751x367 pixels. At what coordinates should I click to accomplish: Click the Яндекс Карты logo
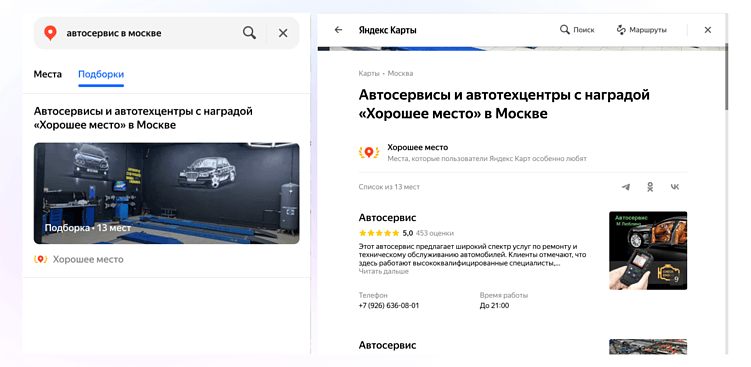[x=387, y=30]
